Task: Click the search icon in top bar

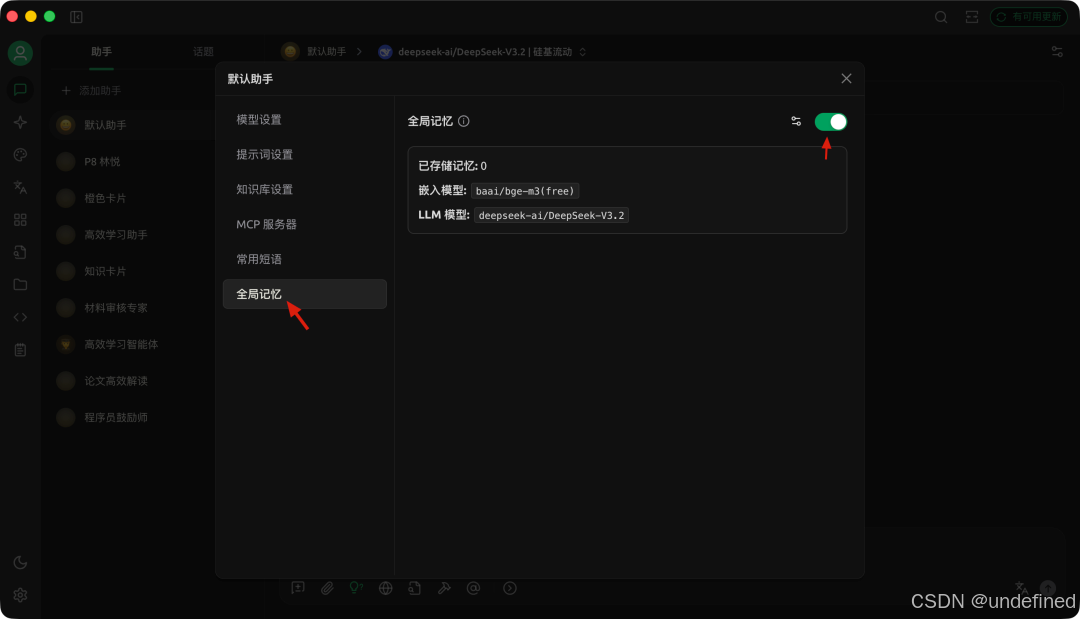Action: click(x=941, y=17)
